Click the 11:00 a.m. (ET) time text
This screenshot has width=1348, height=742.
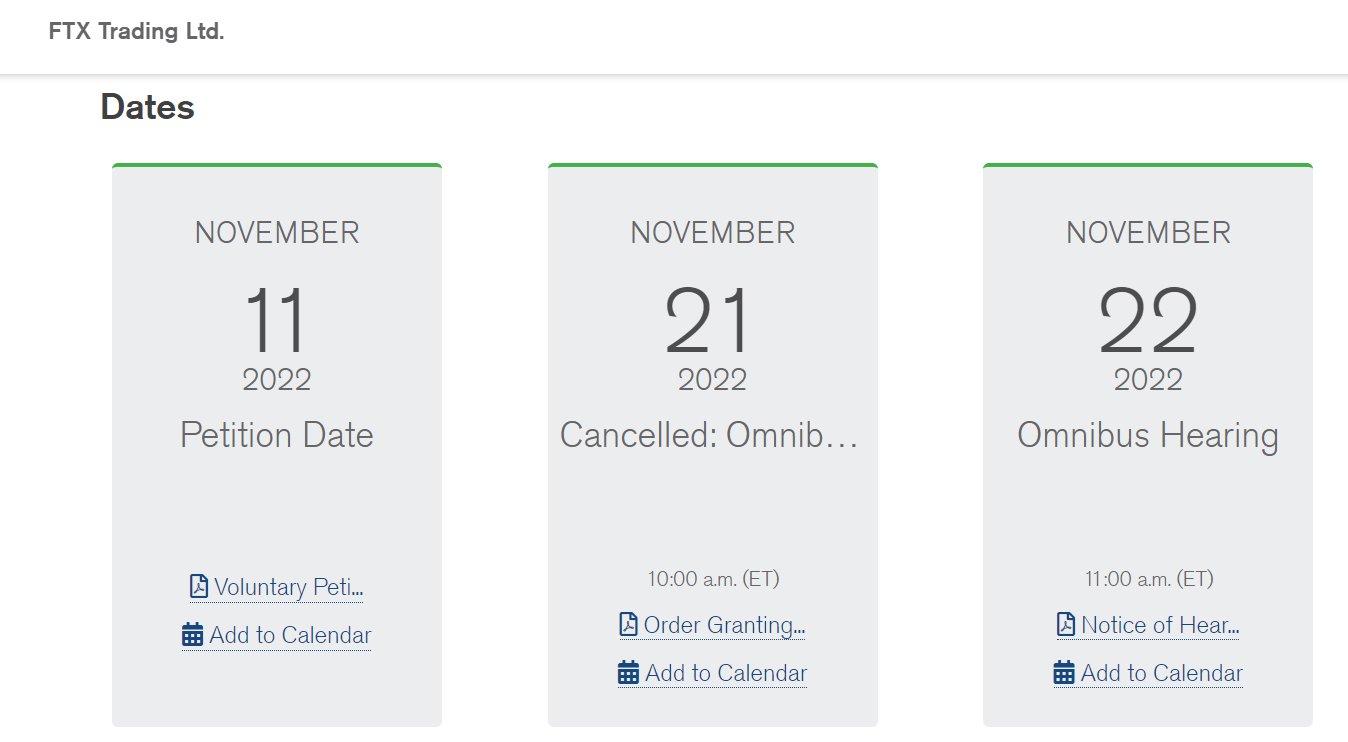point(1149,578)
